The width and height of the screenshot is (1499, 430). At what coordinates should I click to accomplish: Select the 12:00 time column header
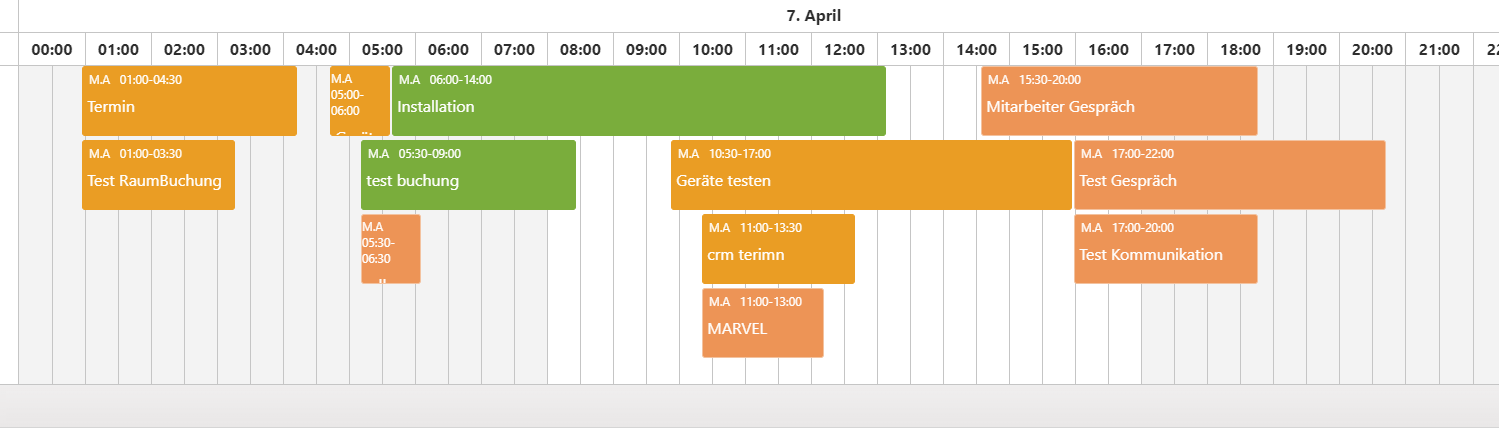pos(844,49)
